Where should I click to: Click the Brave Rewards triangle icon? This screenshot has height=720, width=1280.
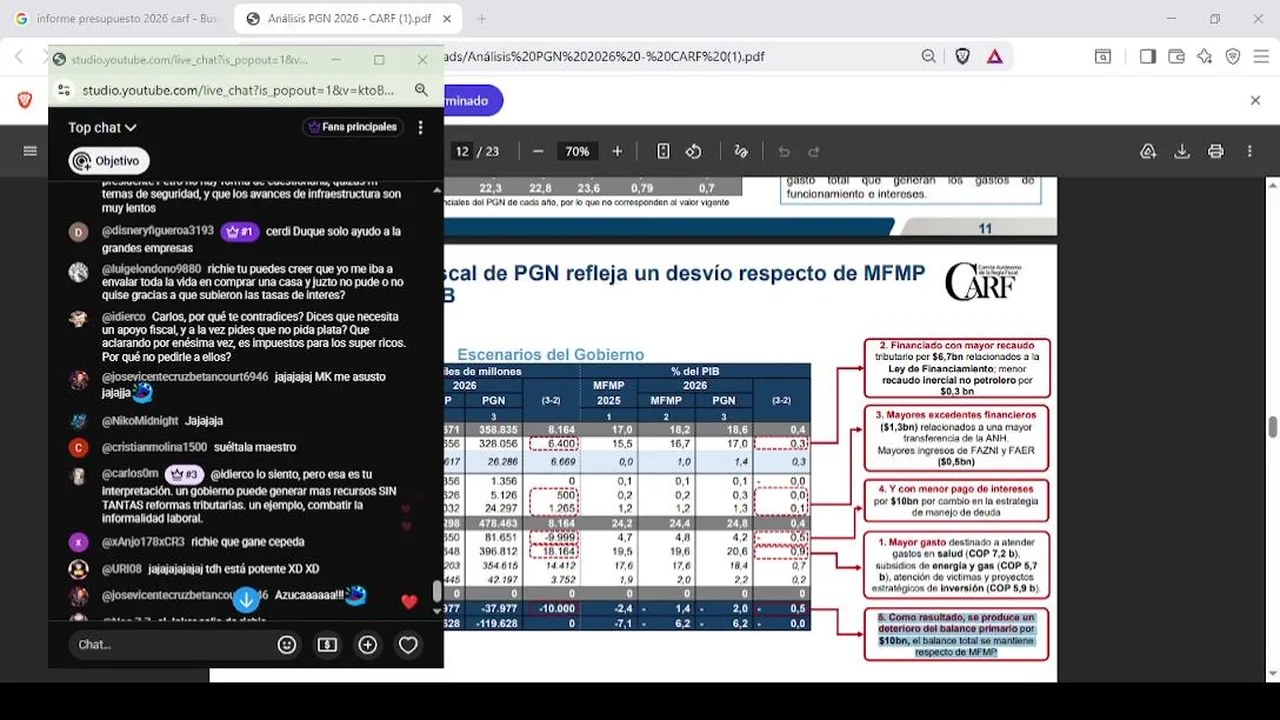click(x=994, y=57)
